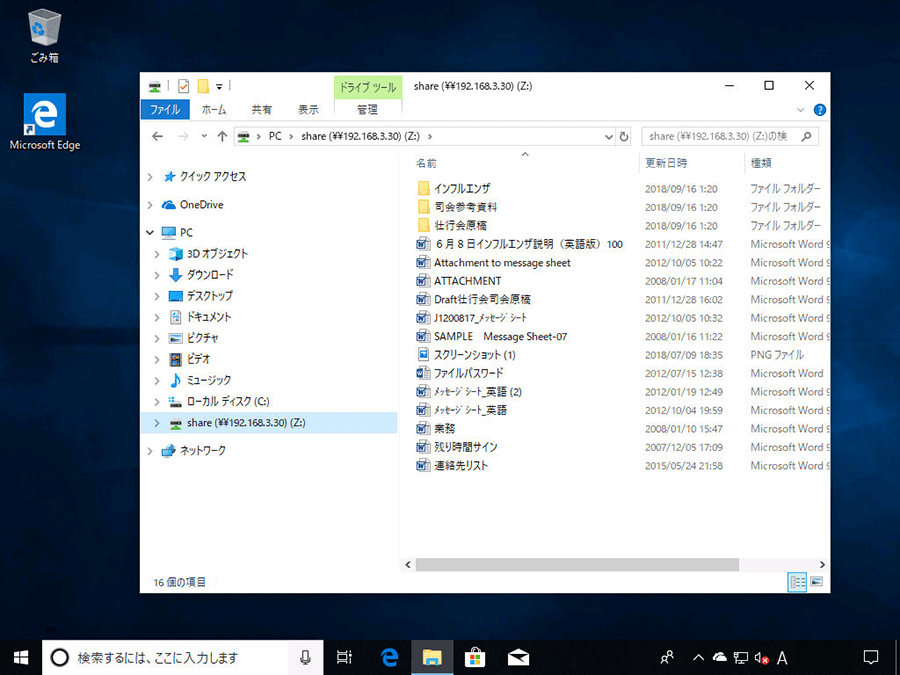
Task: Refresh the current folder view
Action: pos(624,136)
